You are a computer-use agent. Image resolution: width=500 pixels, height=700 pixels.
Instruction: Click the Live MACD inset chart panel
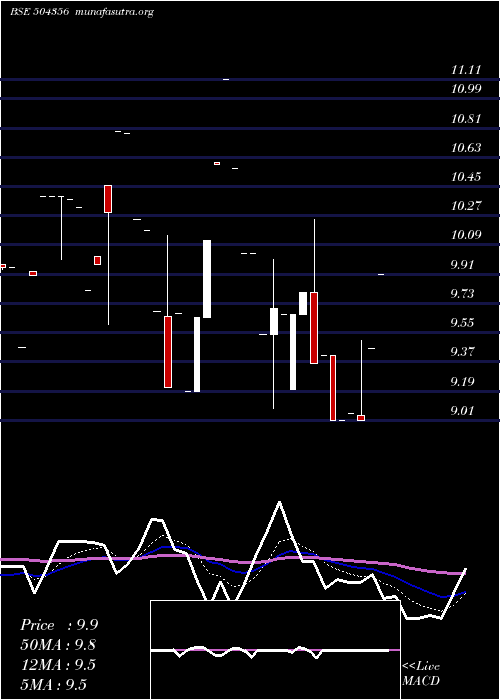point(275,650)
